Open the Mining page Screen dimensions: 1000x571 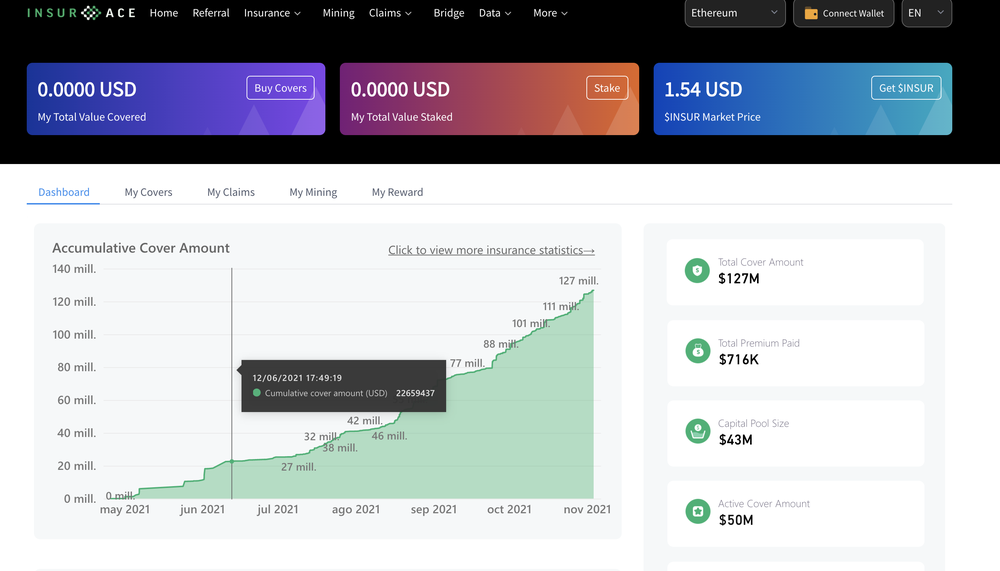click(x=339, y=13)
